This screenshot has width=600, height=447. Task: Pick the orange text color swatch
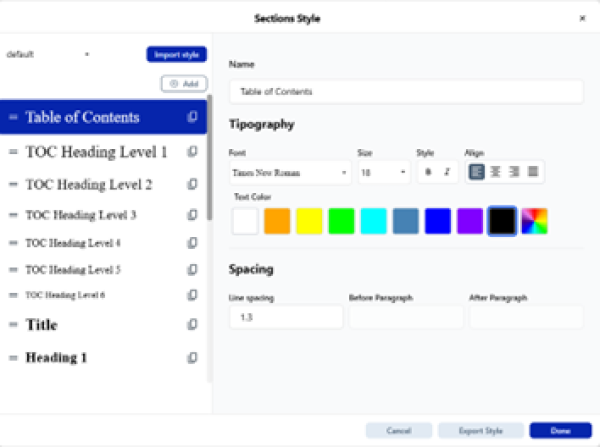click(x=277, y=221)
